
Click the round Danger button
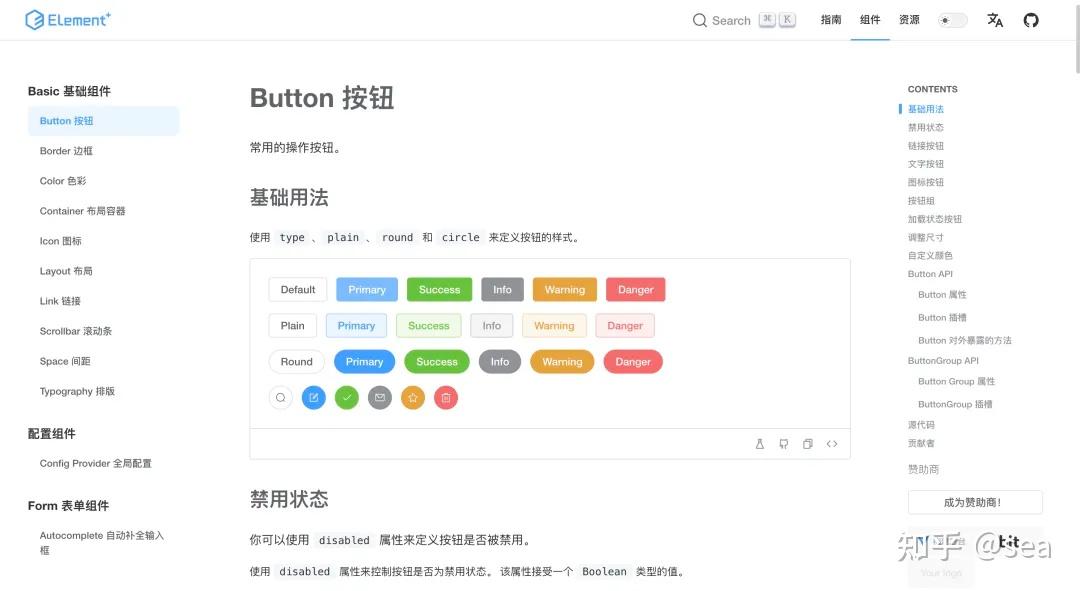pyautogui.click(x=633, y=362)
